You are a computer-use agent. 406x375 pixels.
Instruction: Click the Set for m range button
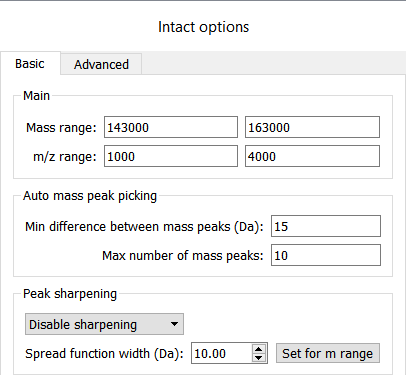pos(328,353)
